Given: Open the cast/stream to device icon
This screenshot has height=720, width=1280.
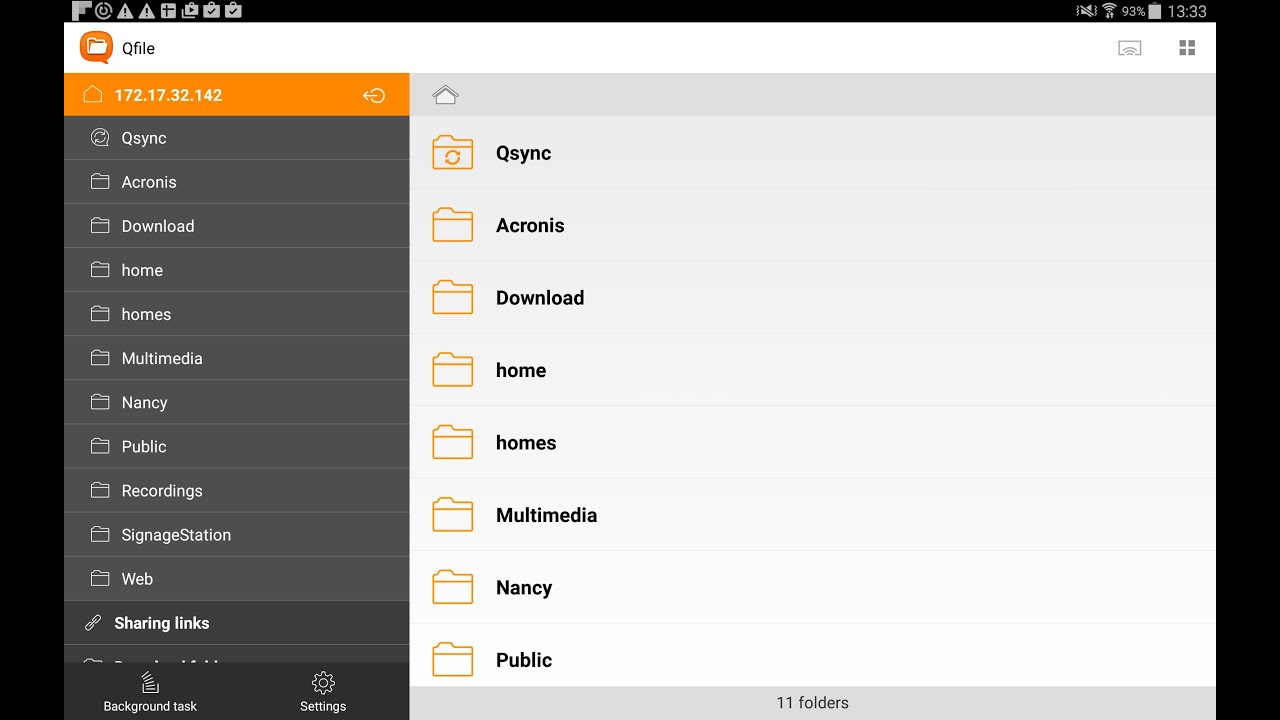Looking at the screenshot, I should coord(1129,48).
